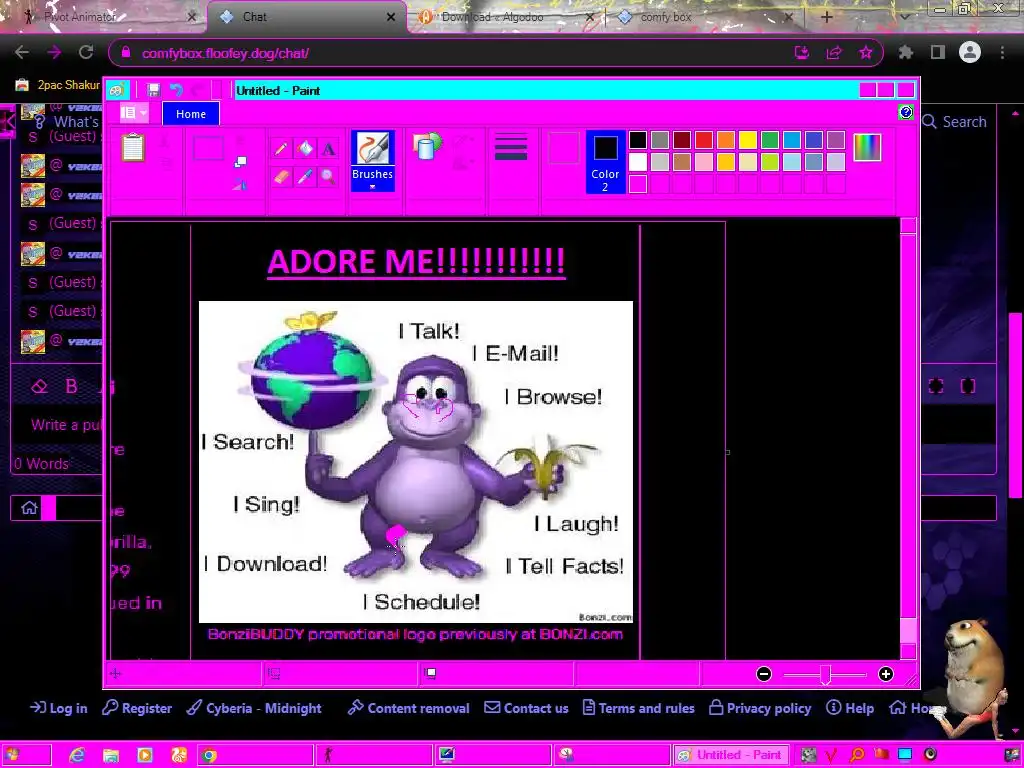This screenshot has width=1024, height=768.
Task: Select the Color picker eyedropper tool
Action: coord(305,176)
